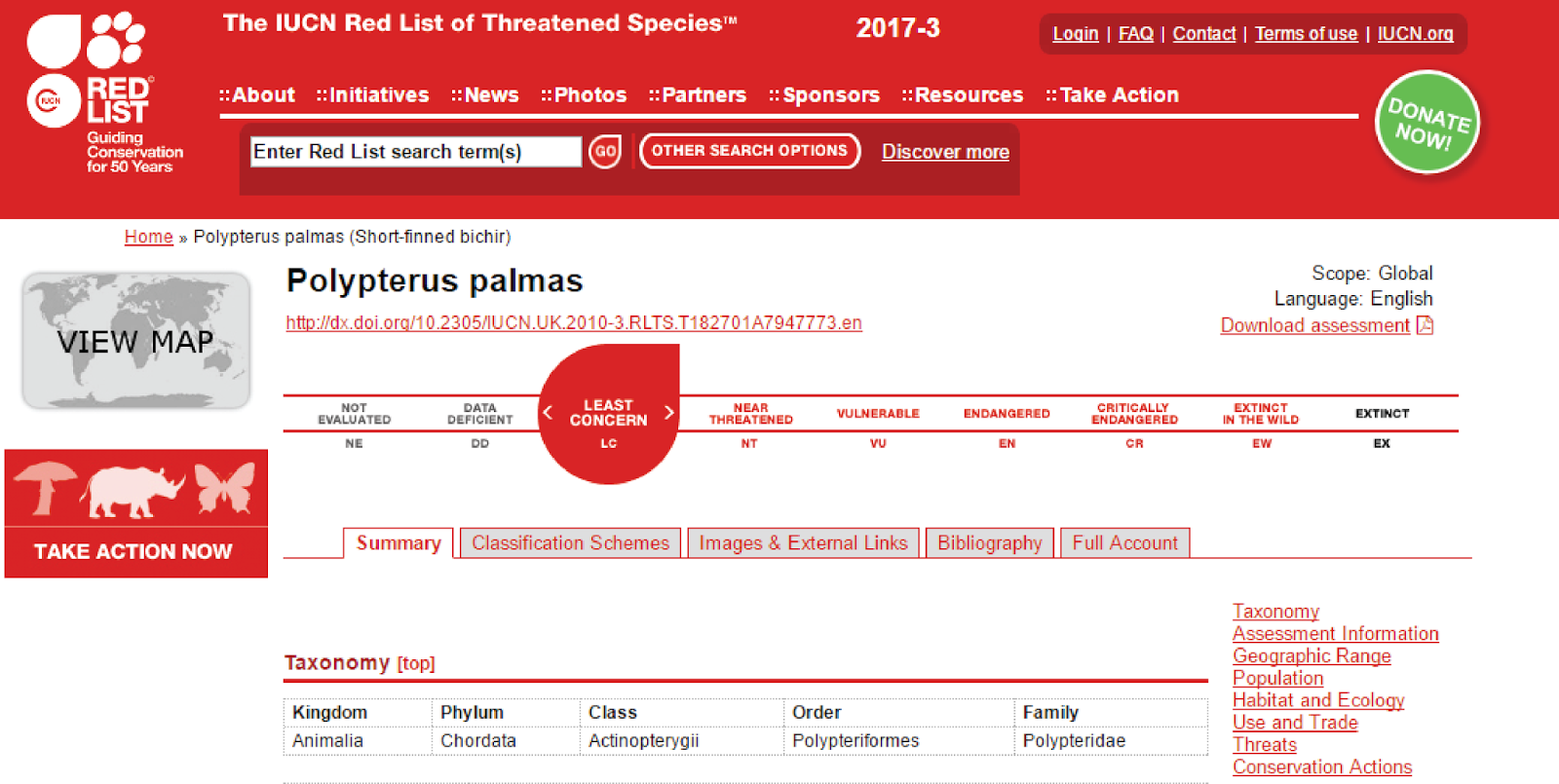Open the Take Action menu
This screenshot has width=1559, height=784.
coord(1113,94)
